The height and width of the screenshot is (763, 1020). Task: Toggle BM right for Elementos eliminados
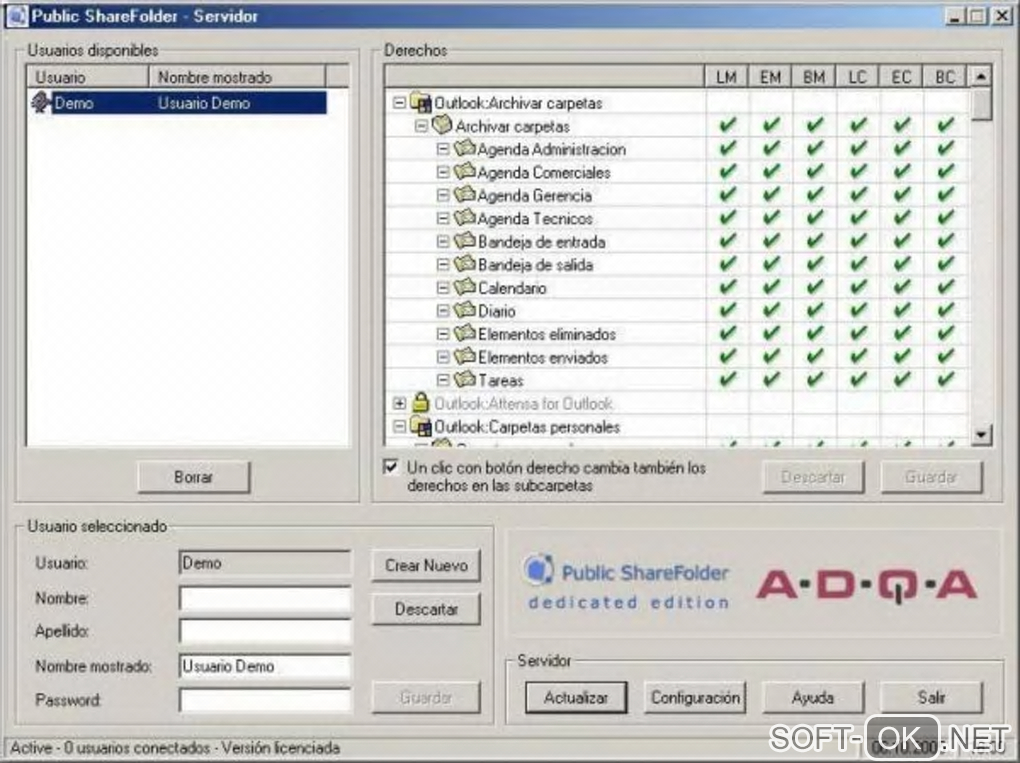[x=814, y=334]
